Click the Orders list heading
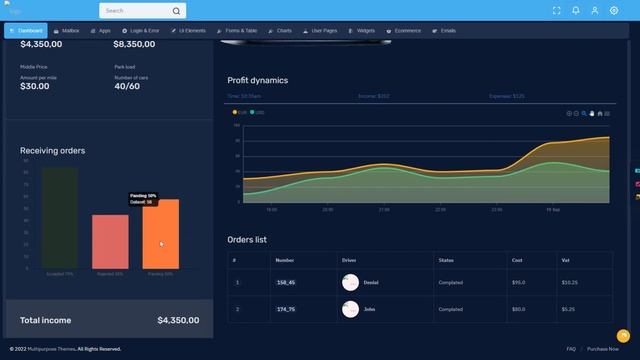Viewport: 640px width, 360px height. click(247, 240)
